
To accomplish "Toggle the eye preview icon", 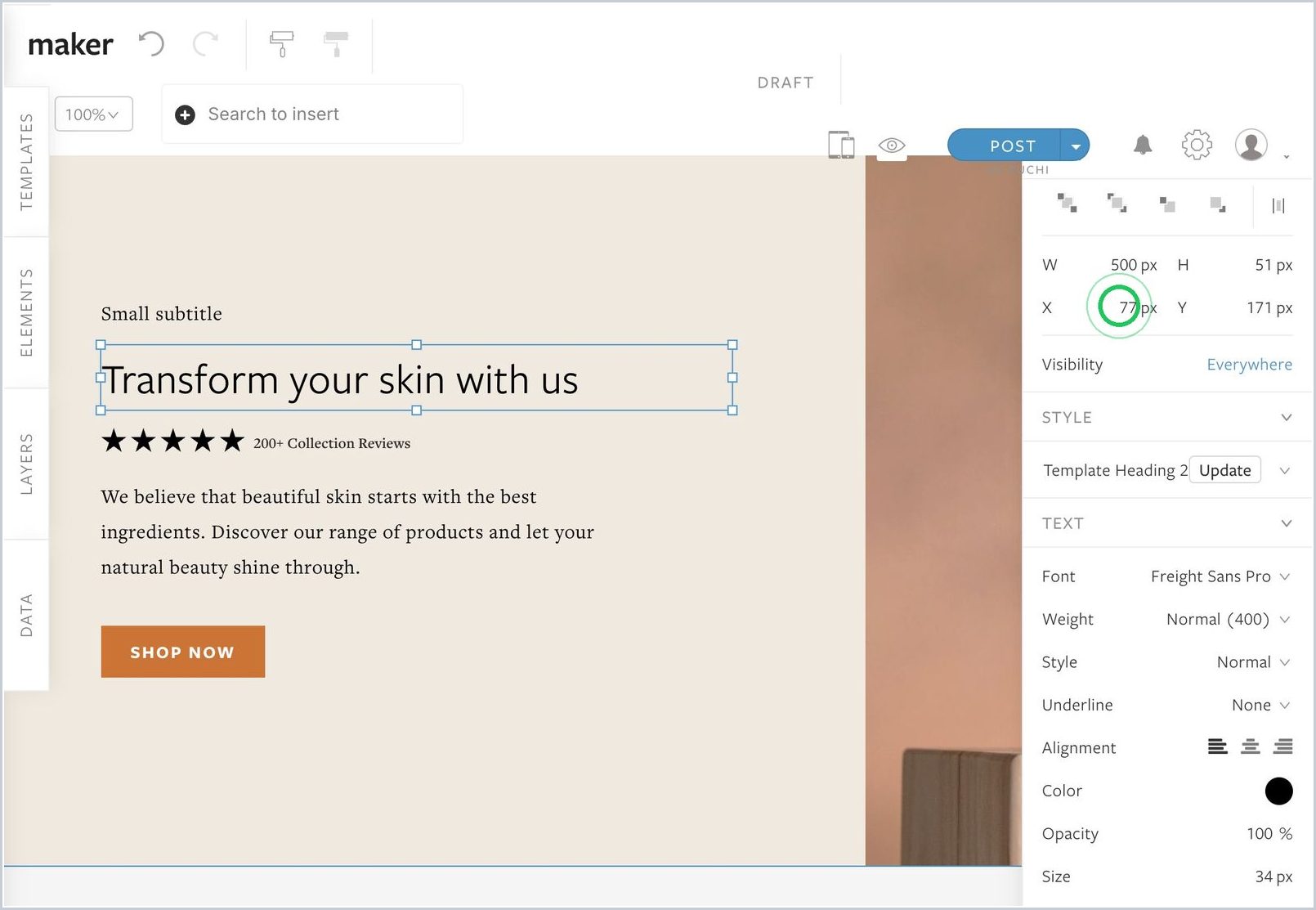I will (x=892, y=146).
